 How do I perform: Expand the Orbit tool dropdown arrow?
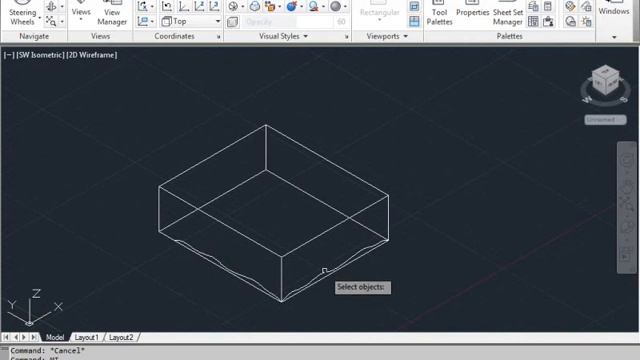[62, 6]
